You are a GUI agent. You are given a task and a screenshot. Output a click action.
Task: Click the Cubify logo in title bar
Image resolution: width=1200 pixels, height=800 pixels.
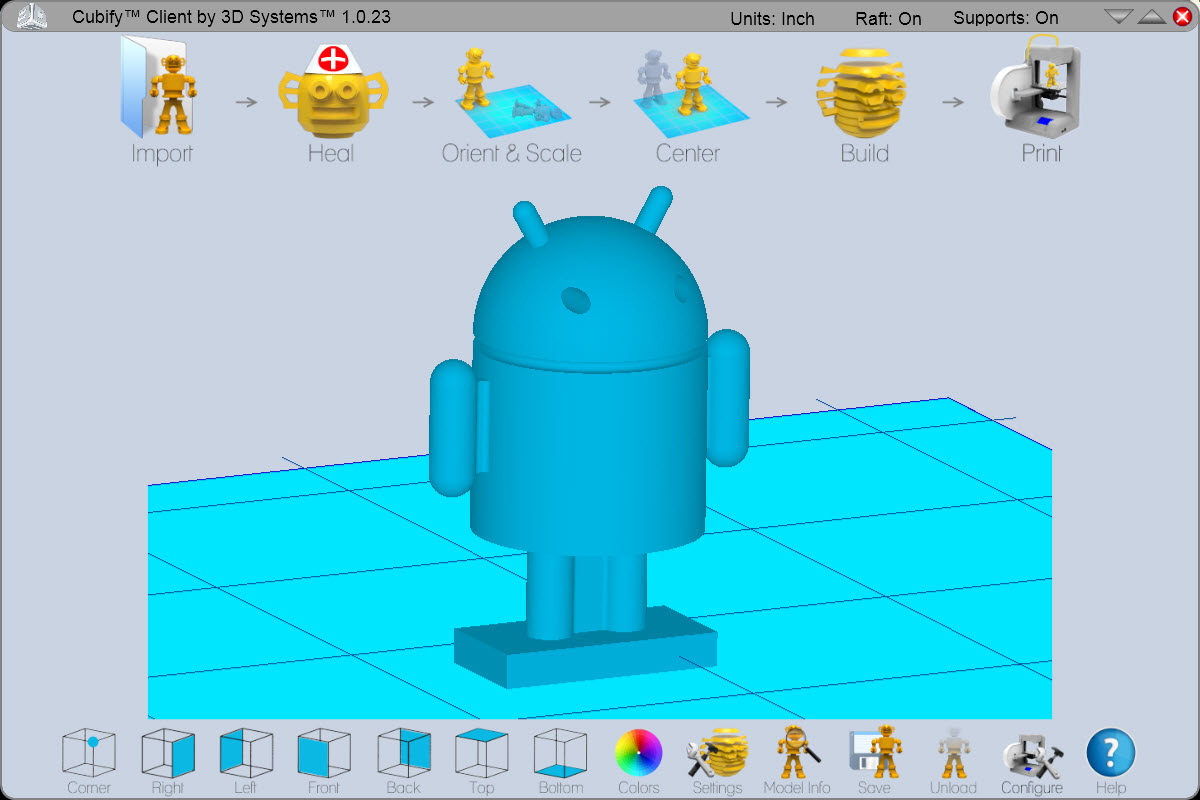[x=33, y=16]
